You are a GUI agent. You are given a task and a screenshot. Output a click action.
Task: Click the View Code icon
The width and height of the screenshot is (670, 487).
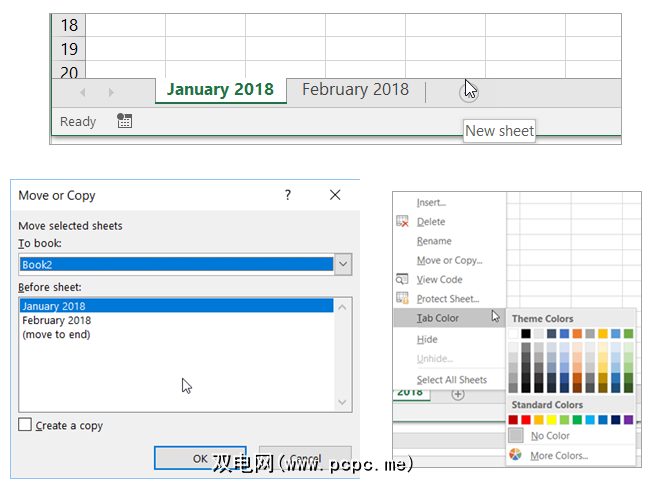pyautogui.click(x=403, y=280)
